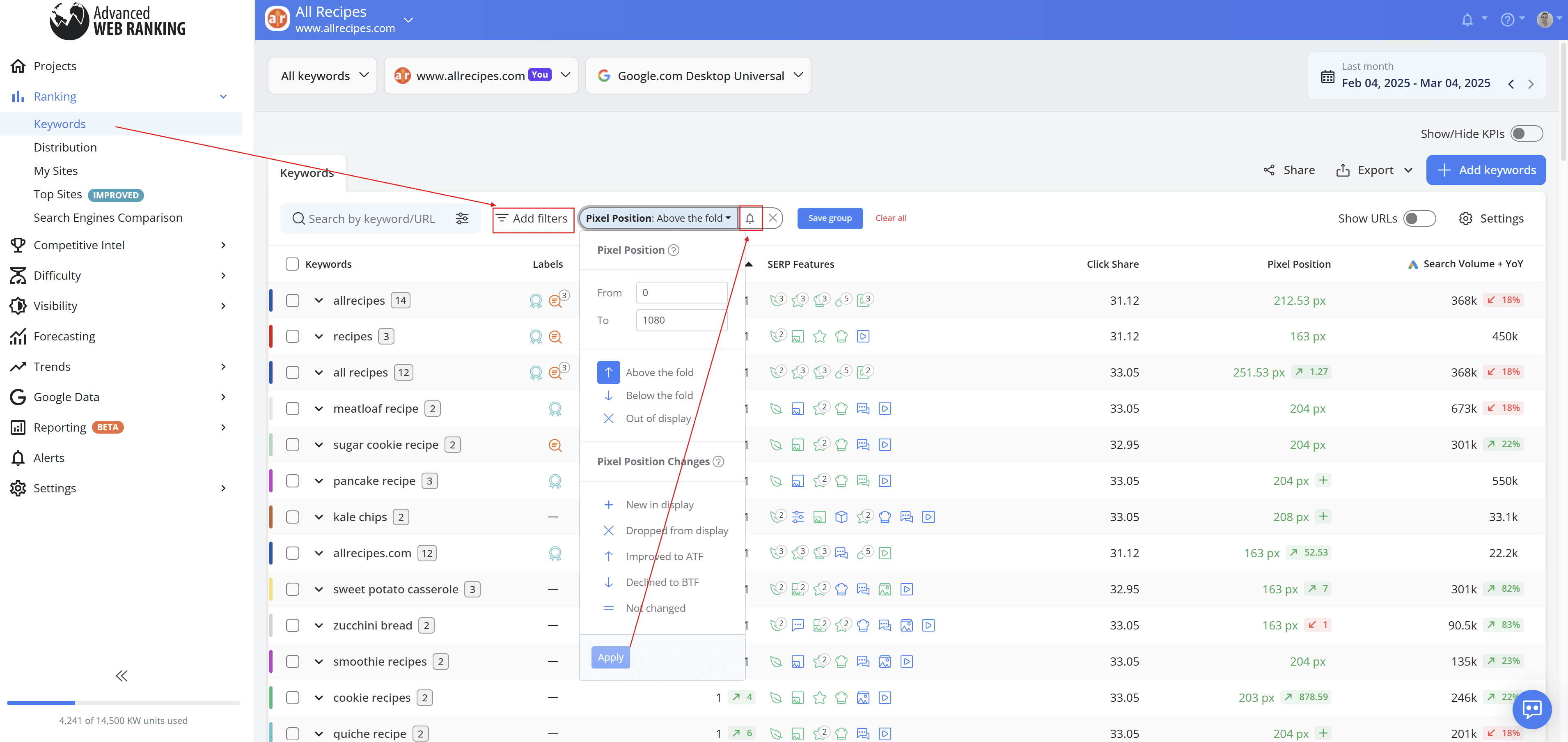Toggle the Show/Hide KPIs switch
Image resolution: width=1568 pixels, height=742 pixels.
[1526, 133]
